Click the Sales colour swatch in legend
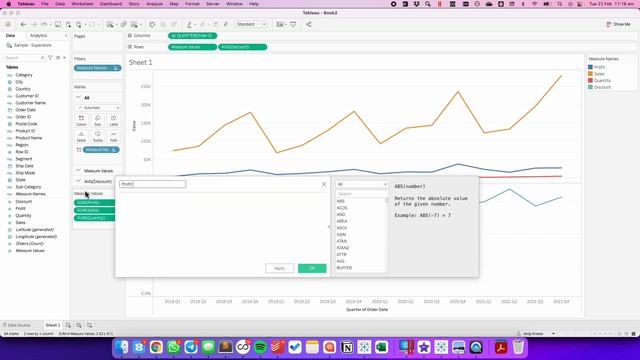This screenshot has height=360, width=640. pyautogui.click(x=590, y=74)
